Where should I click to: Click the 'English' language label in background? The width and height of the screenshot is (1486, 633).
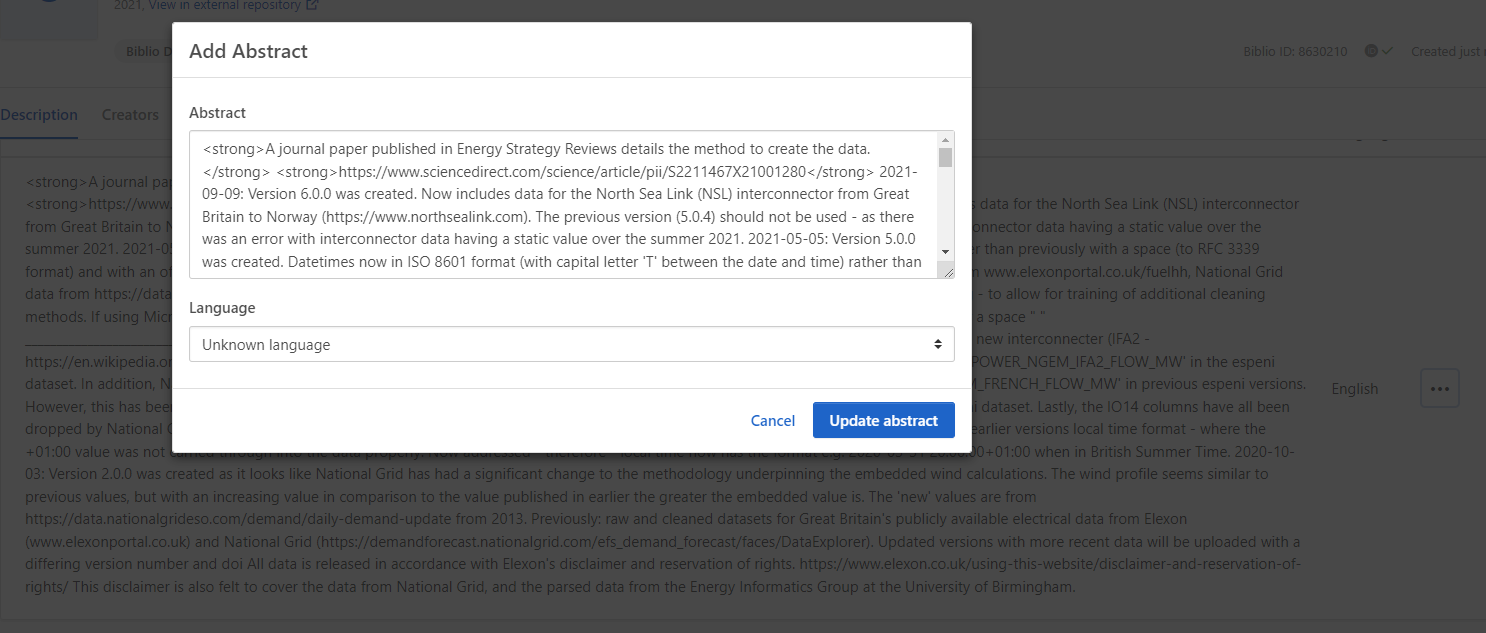(1355, 389)
